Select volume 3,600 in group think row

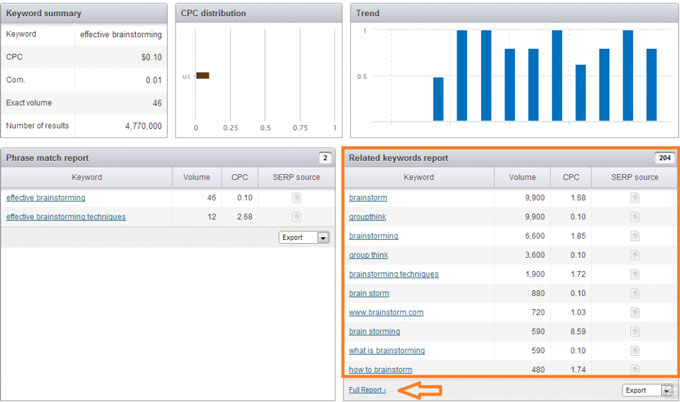[535, 255]
